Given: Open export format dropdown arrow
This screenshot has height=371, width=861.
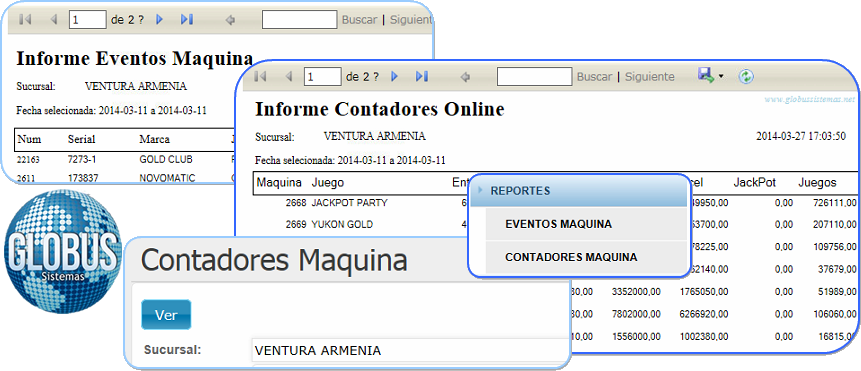Looking at the screenshot, I should click(x=721, y=77).
